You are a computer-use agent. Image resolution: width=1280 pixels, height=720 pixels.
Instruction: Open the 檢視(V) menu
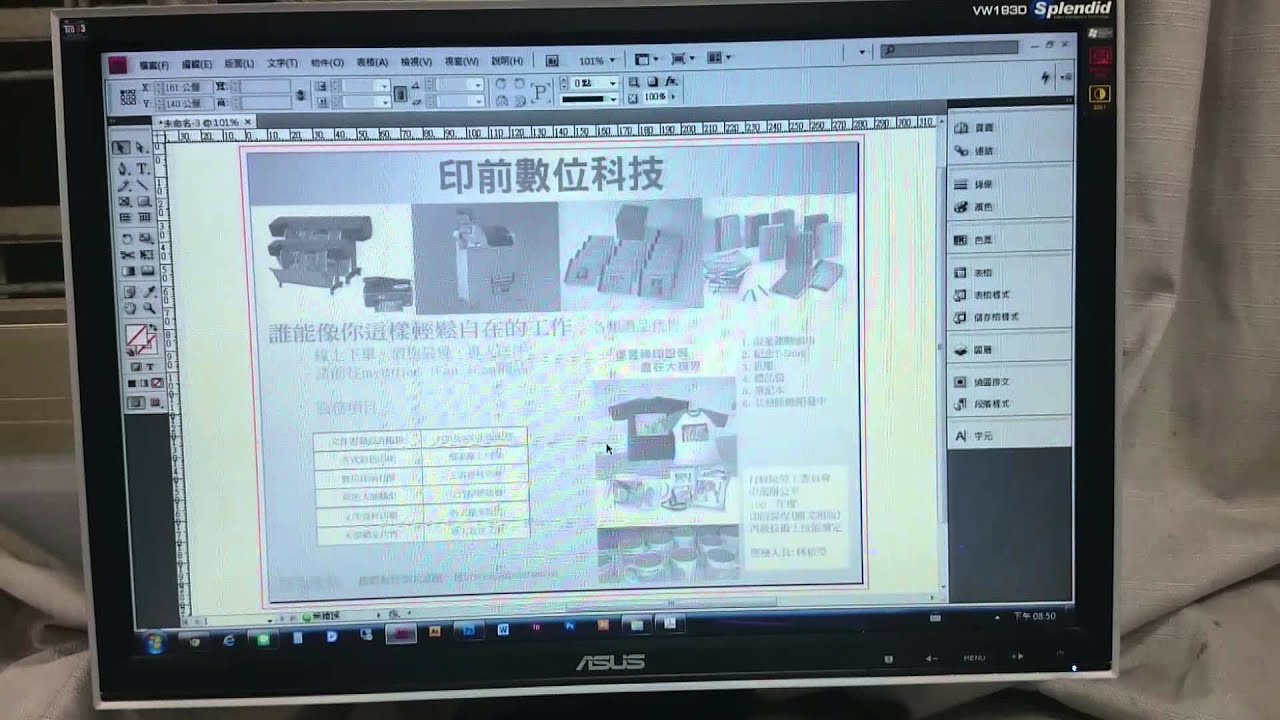[416, 62]
